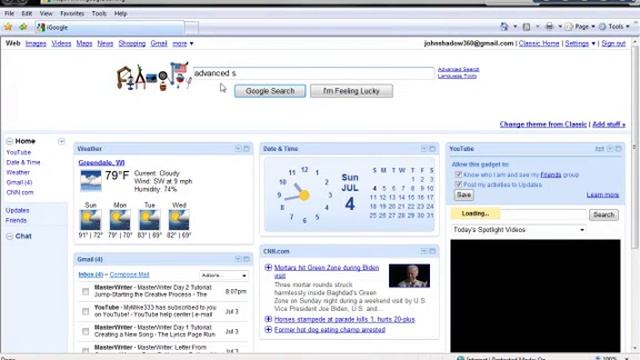
Task: Open the Settings dropdown arrow
Action: coord(593,44)
